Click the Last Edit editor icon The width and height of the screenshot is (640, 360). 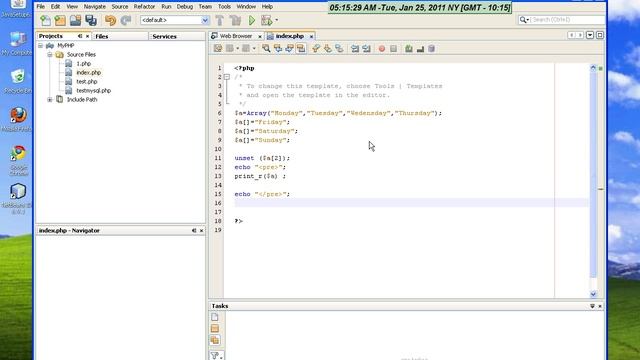pos(218,49)
